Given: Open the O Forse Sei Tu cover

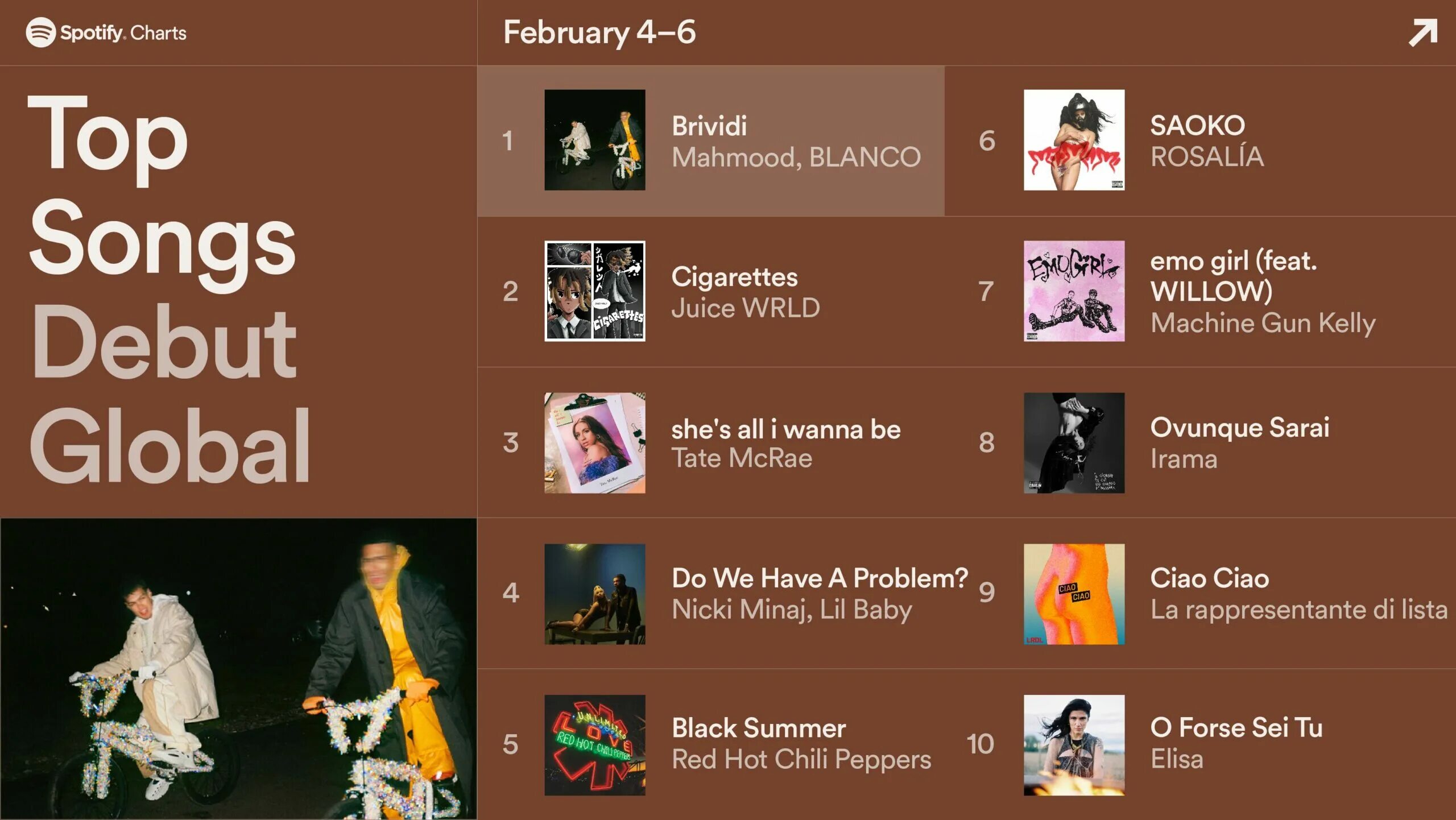Looking at the screenshot, I should [x=1074, y=745].
